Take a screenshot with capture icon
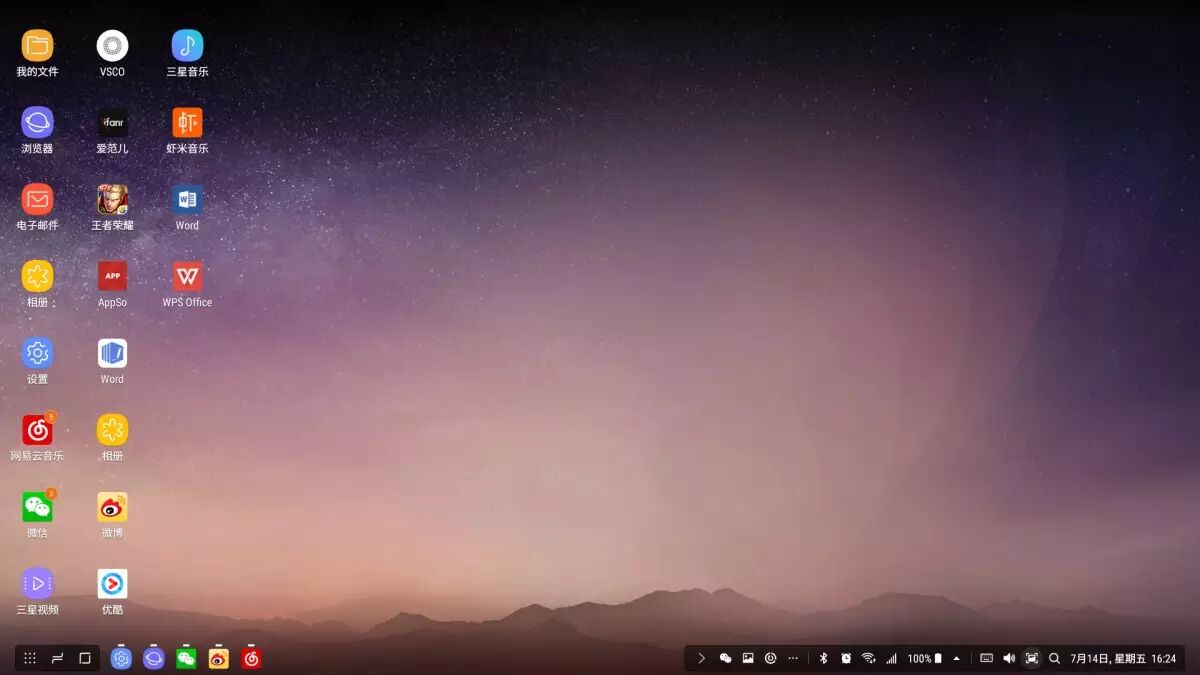1200x675 pixels. [x=1032, y=658]
